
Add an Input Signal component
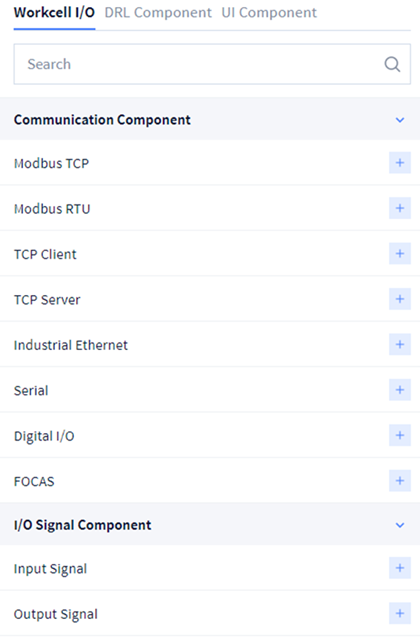(x=399, y=568)
